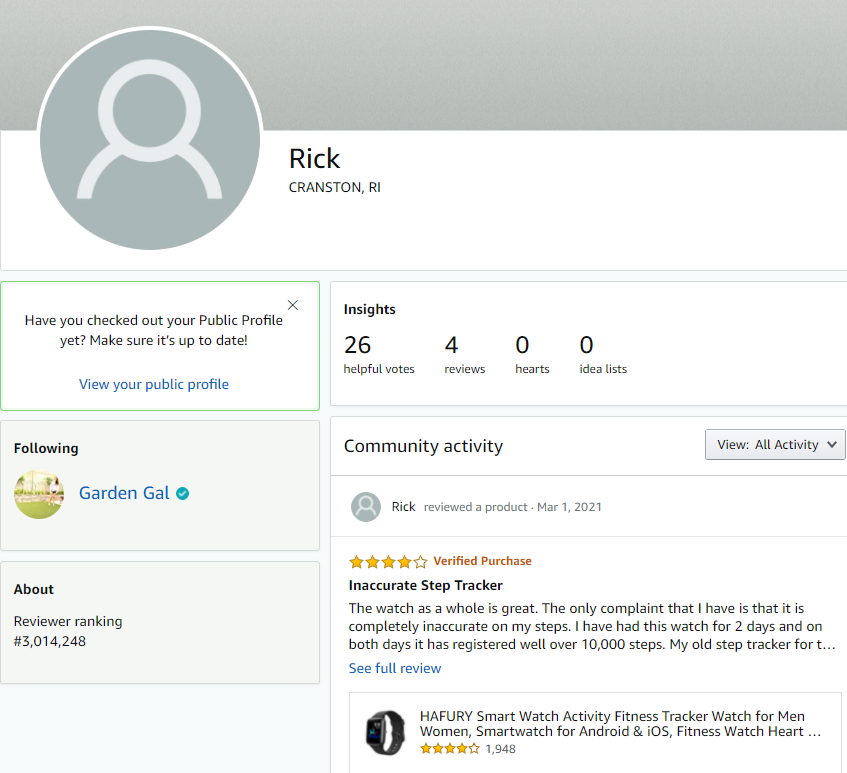Click the 26 helpful votes insight
Viewport: 847px width, 773px height.
point(379,354)
